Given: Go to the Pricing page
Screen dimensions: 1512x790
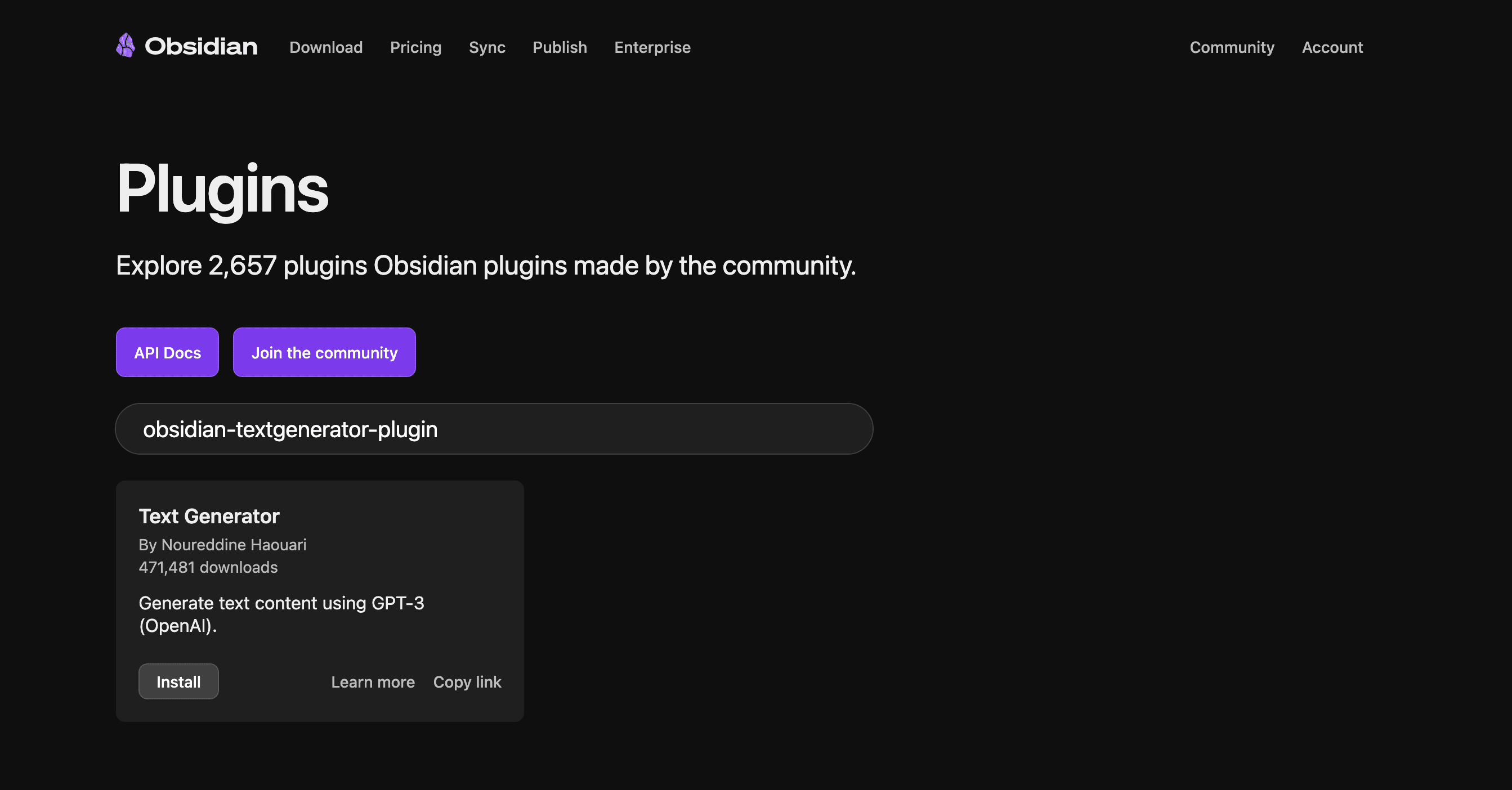Looking at the screenshot, I should [415, 47].
